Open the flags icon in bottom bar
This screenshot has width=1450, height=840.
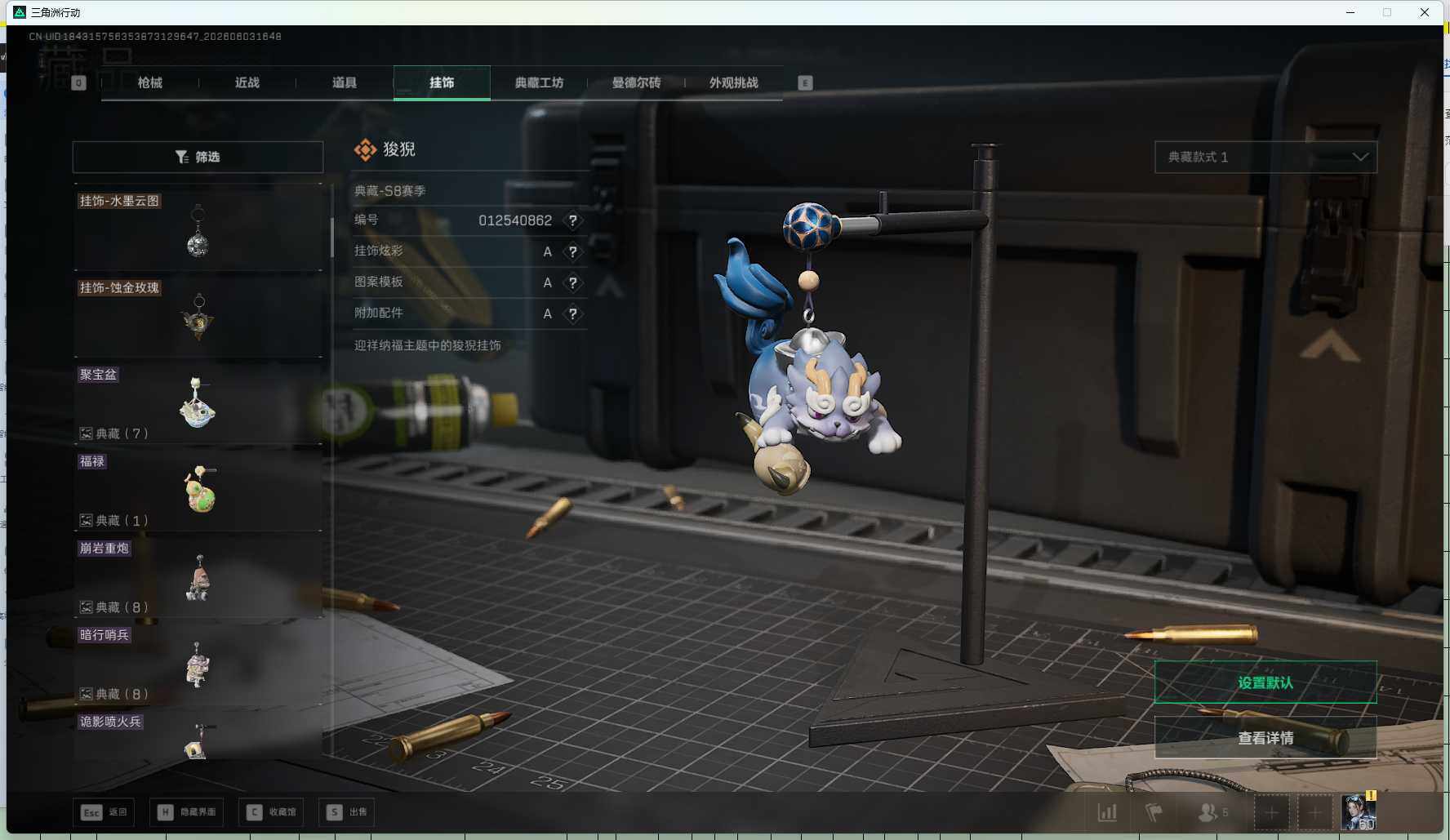pos(1154,812)
